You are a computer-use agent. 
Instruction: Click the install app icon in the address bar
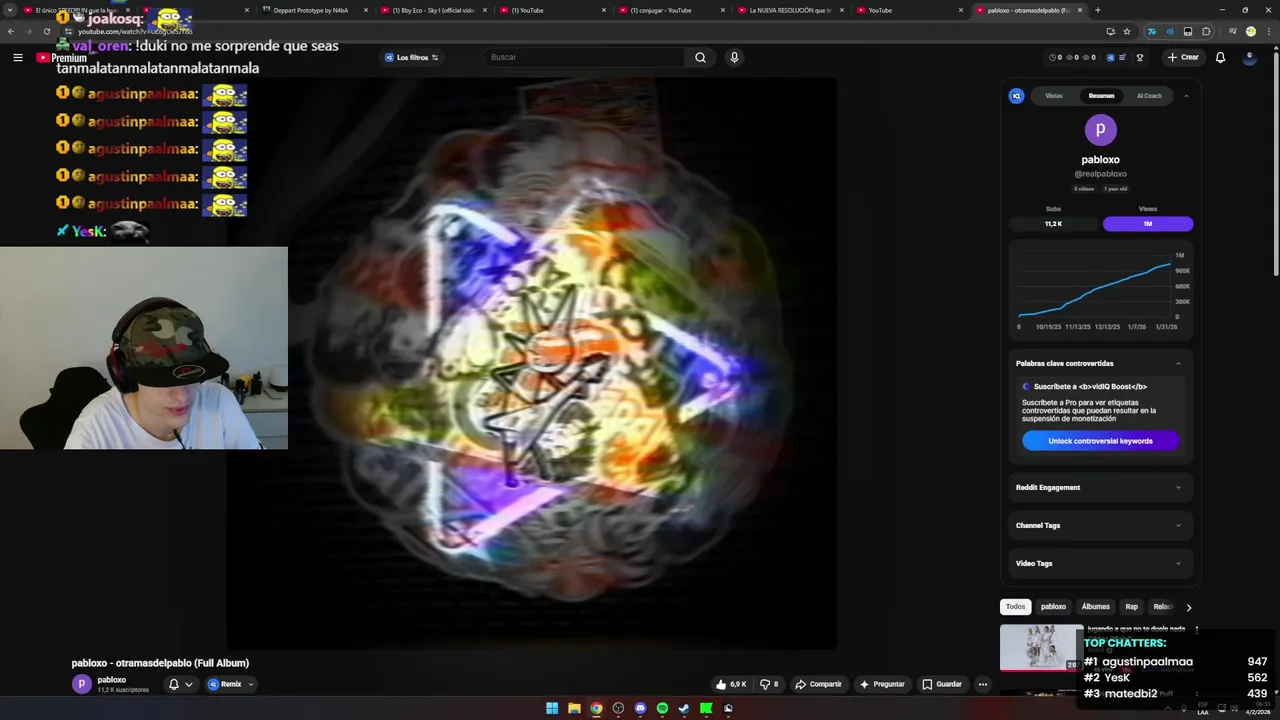[1110, 31]
